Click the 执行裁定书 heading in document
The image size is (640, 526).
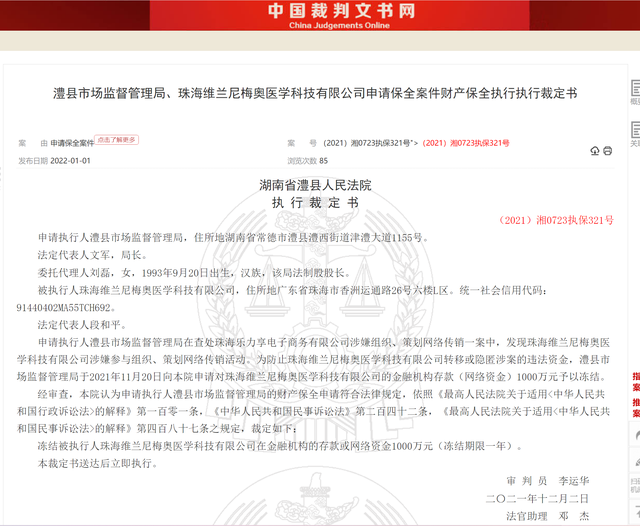pos(314,202)
